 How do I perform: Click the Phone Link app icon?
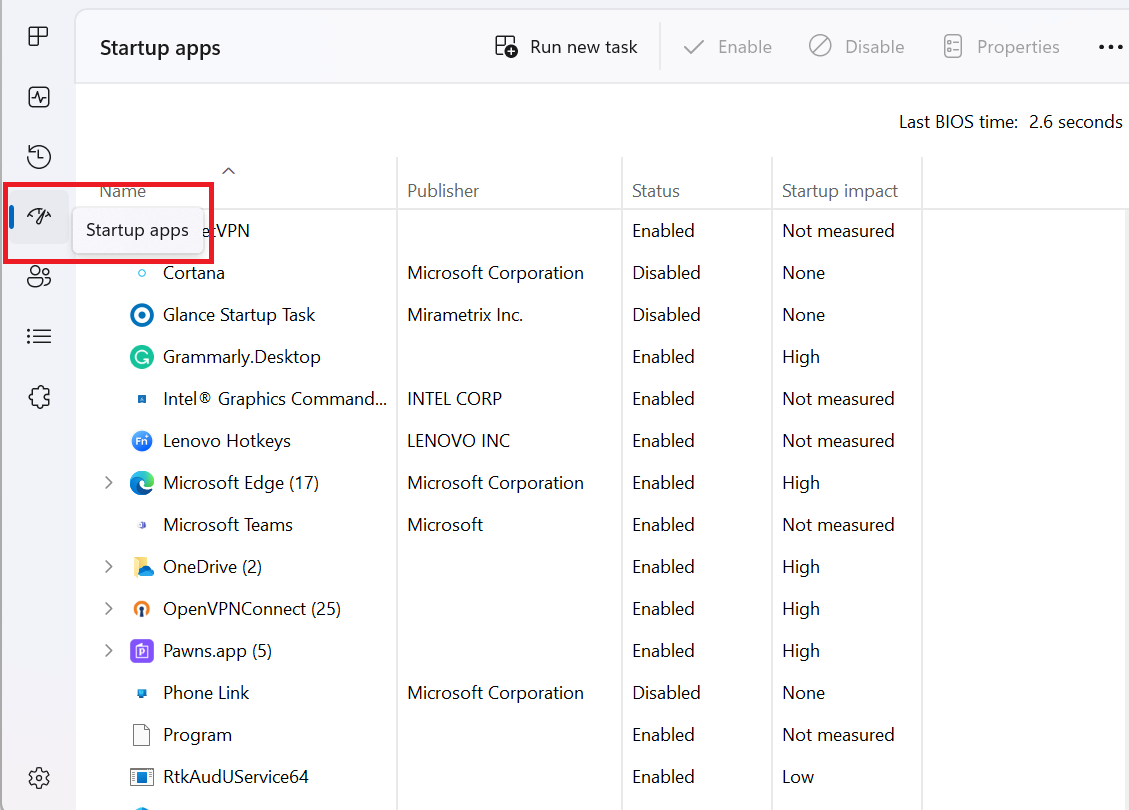click(142, 693)
